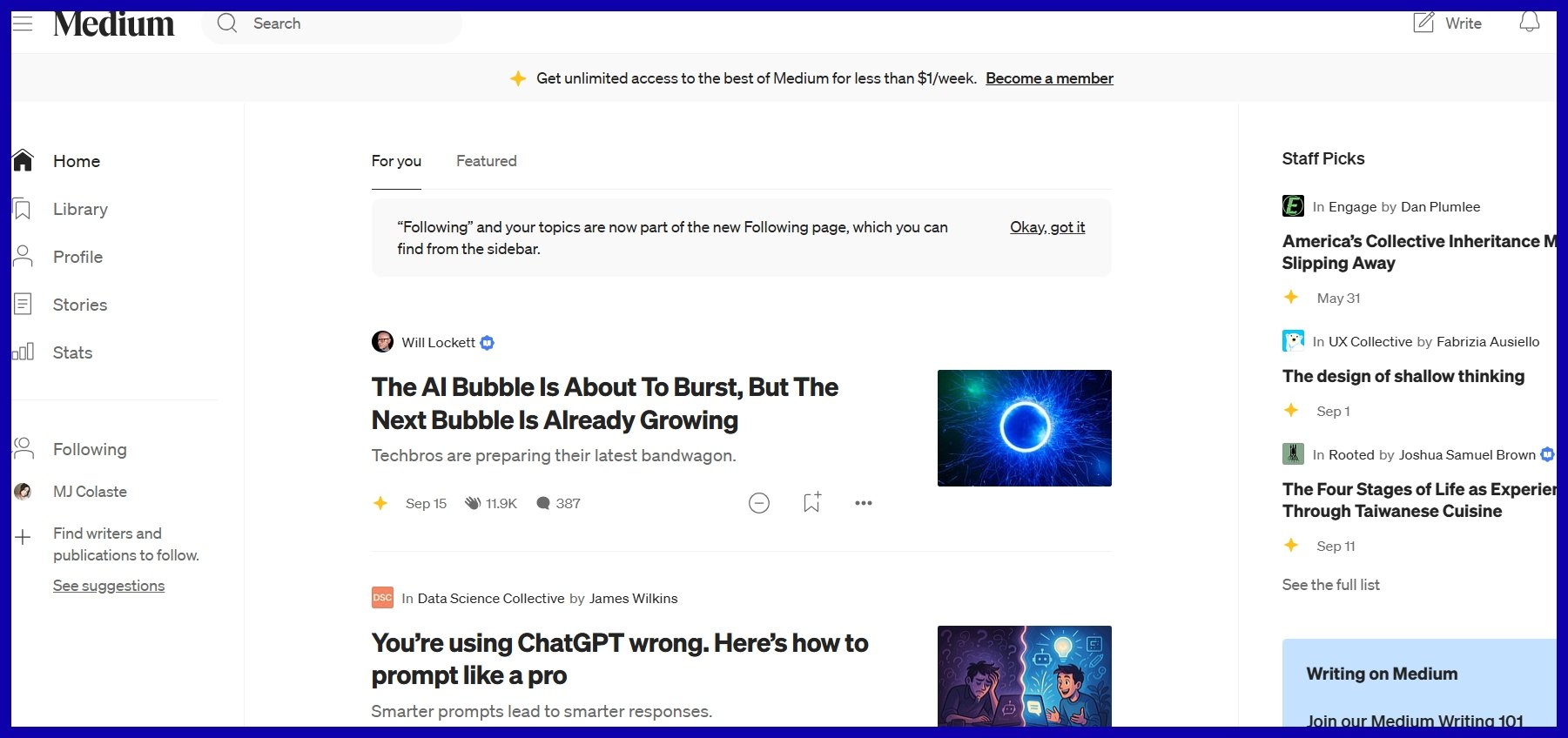Click 'See the full list' of Staff Picks
Viewport: 1568px width, 738px height.
pyautogui.click(x=1330, y=585)
